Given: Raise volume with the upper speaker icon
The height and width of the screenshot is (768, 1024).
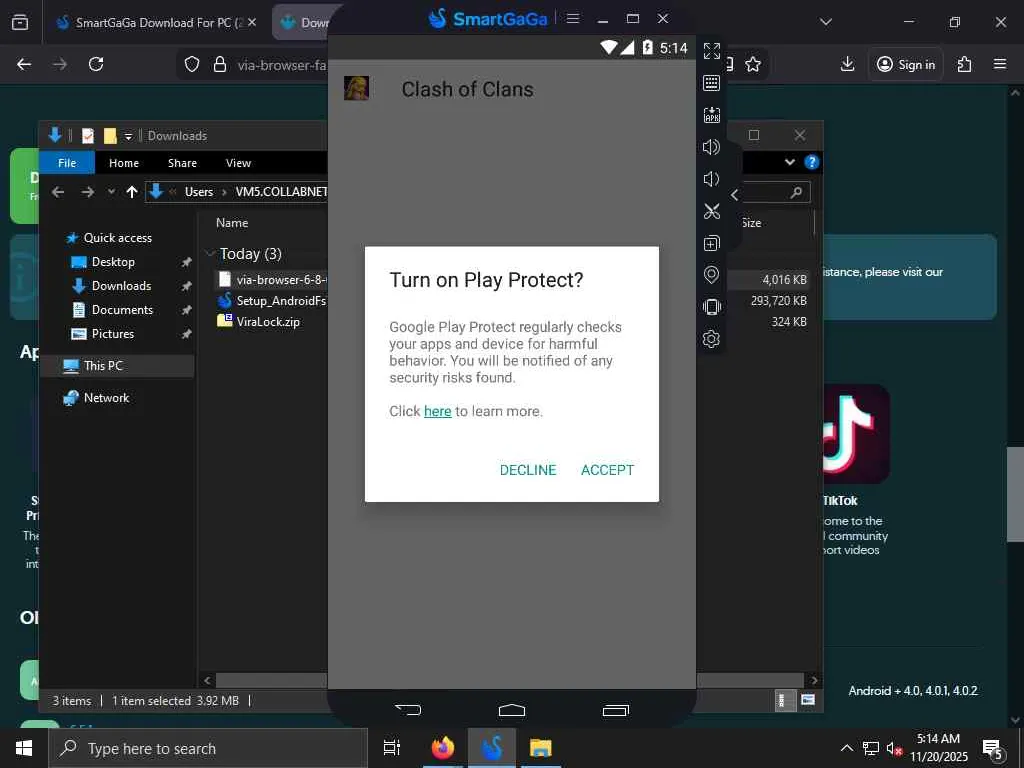Looking at the screenshot, I should point(711,147).
